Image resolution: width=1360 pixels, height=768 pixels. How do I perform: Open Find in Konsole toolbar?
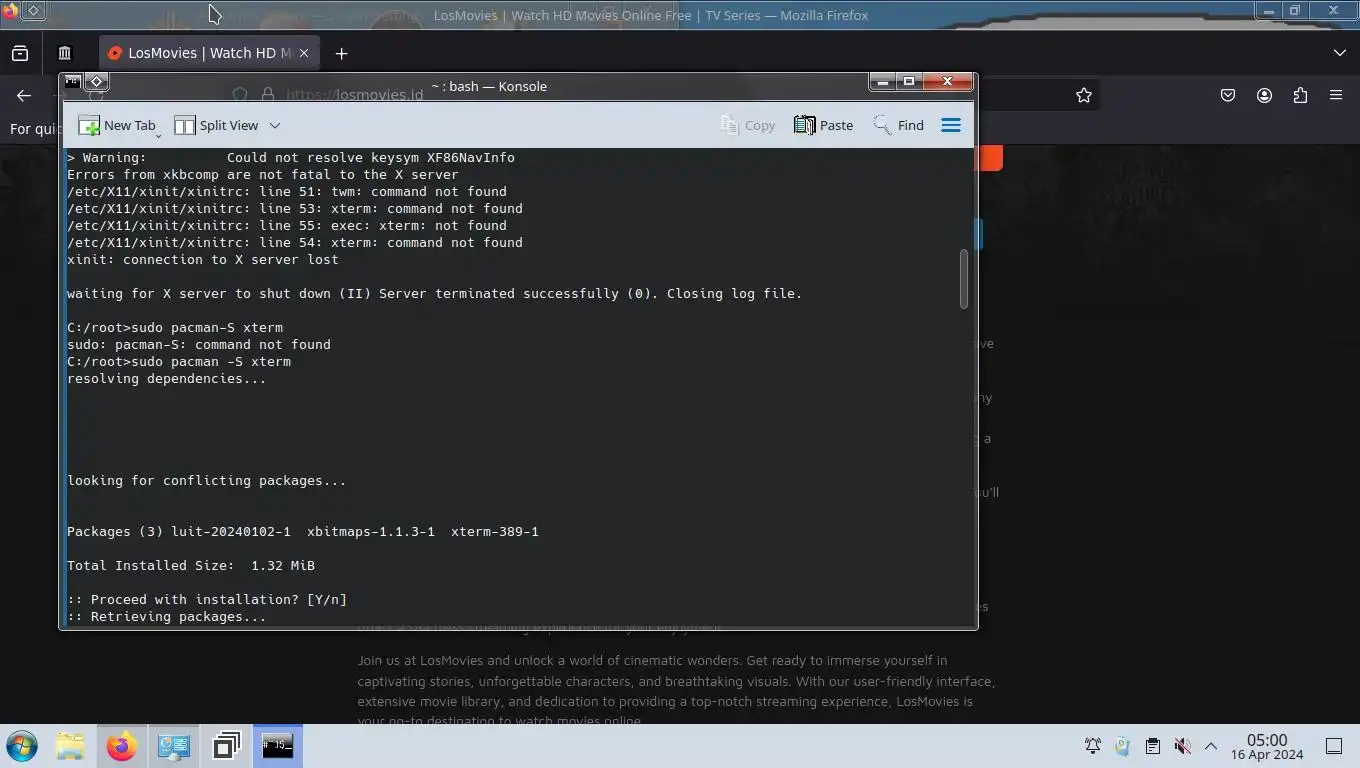[x=898, y=125]
